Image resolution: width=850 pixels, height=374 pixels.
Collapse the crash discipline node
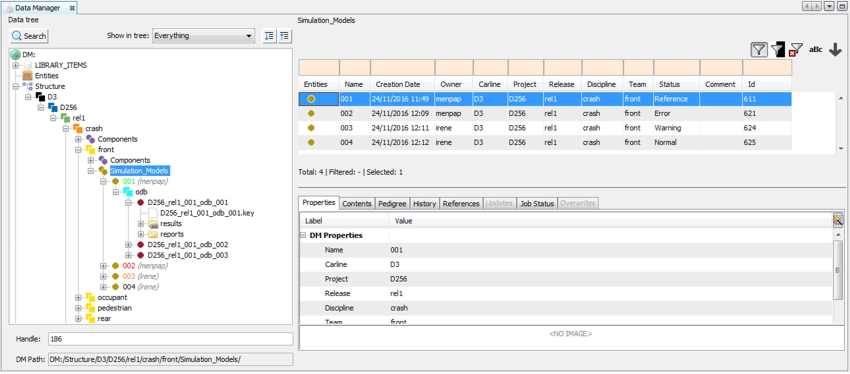(x=66, y=128)
